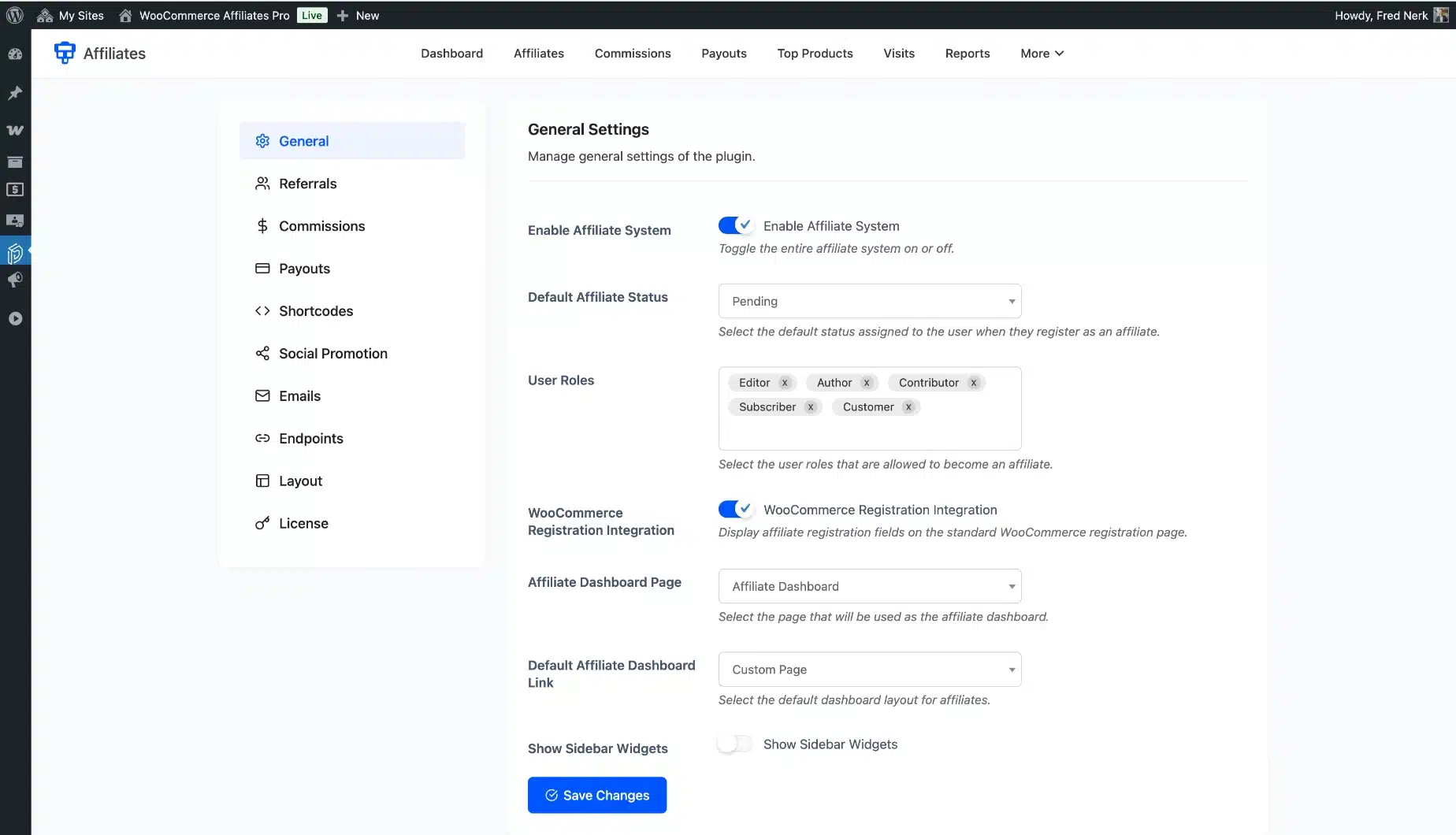
Task: Remove the Editor role tag
Action: click(785, 383)
